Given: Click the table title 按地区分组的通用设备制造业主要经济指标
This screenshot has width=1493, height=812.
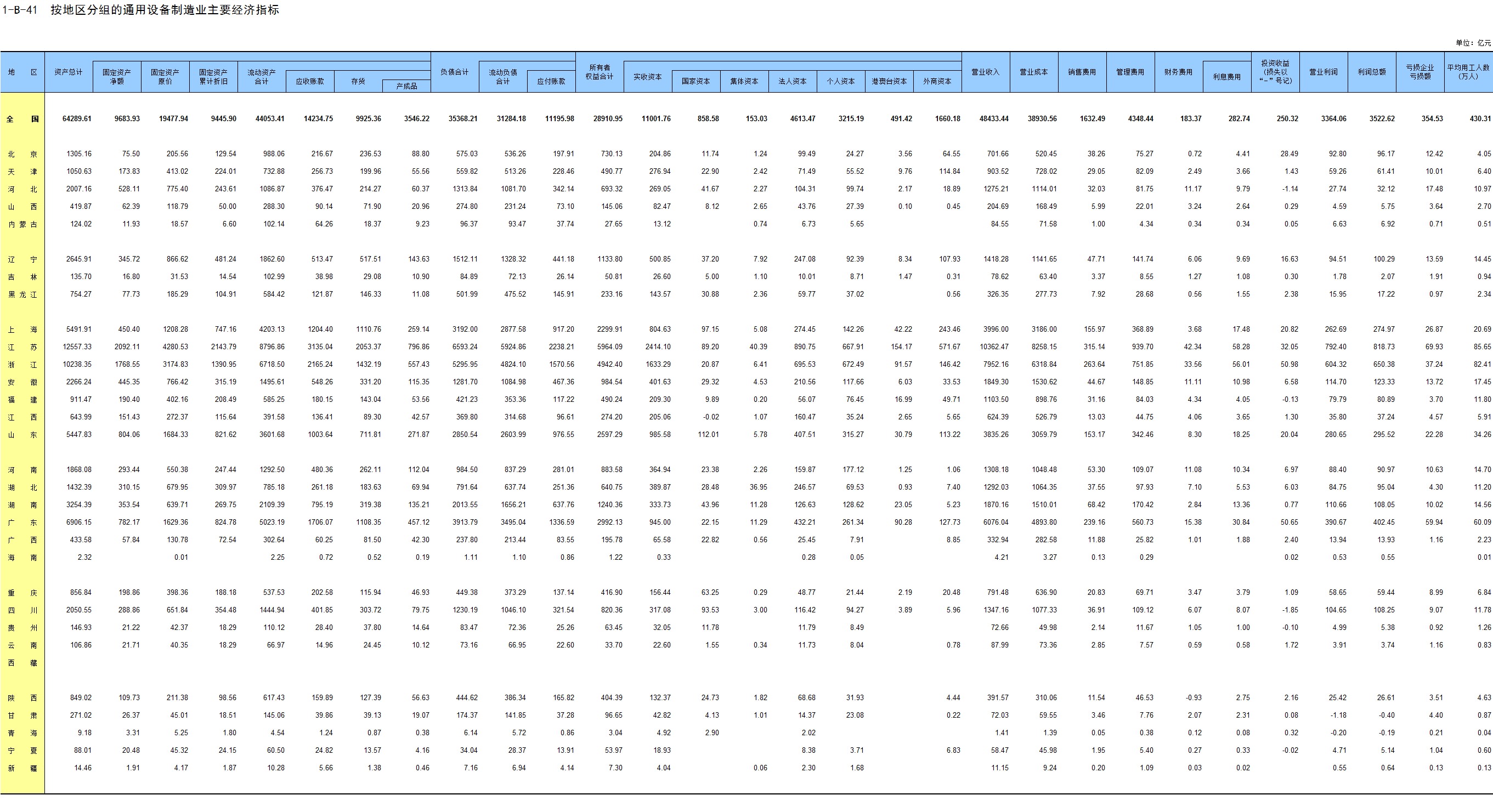Looking at the screenshot, I should tap(165, 10).
